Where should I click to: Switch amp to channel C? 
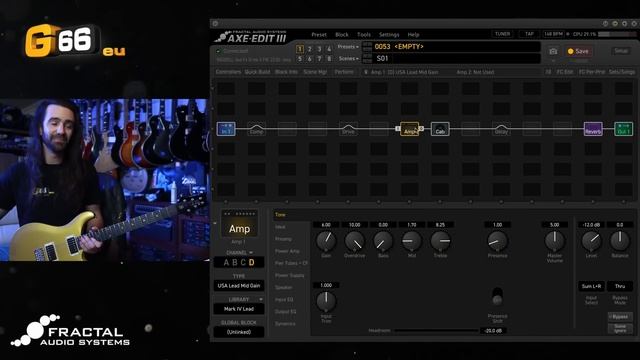point(243,262)
